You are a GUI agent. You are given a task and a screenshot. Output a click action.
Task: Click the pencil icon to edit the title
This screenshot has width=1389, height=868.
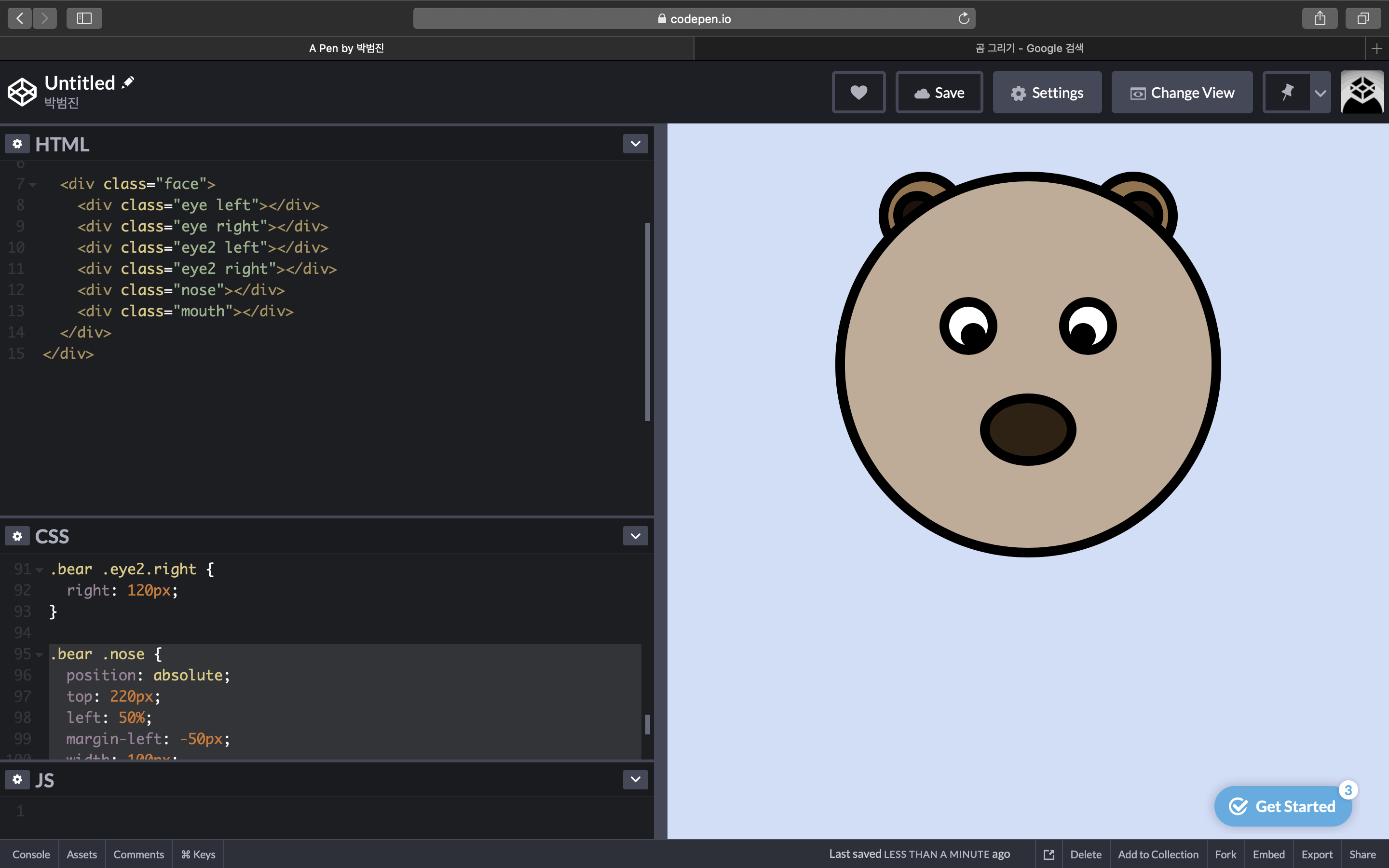coord(128,82)
